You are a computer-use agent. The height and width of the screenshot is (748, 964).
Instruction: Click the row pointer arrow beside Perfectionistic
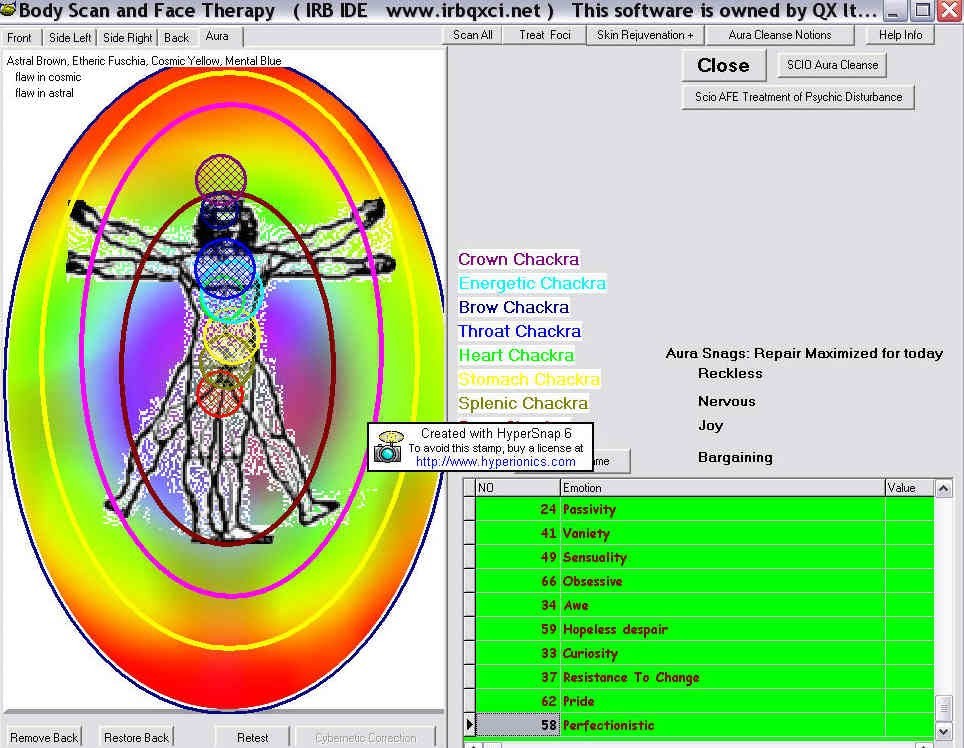coord(469,725)
